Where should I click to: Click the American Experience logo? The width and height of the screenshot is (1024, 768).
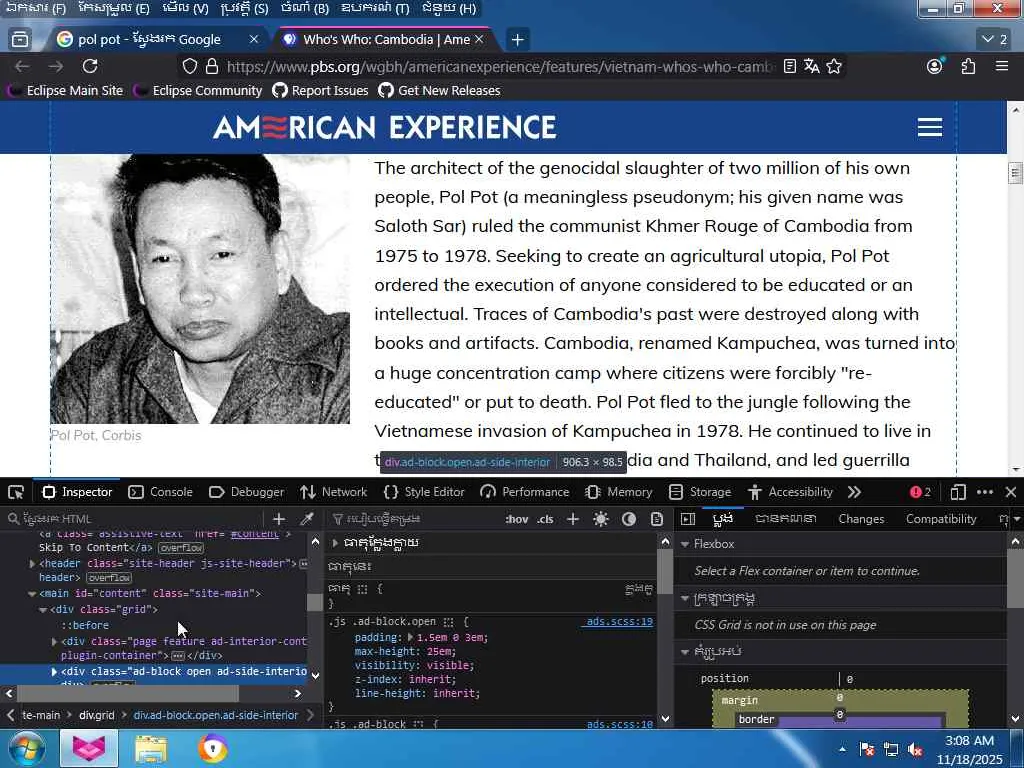[x=385, y=127]
